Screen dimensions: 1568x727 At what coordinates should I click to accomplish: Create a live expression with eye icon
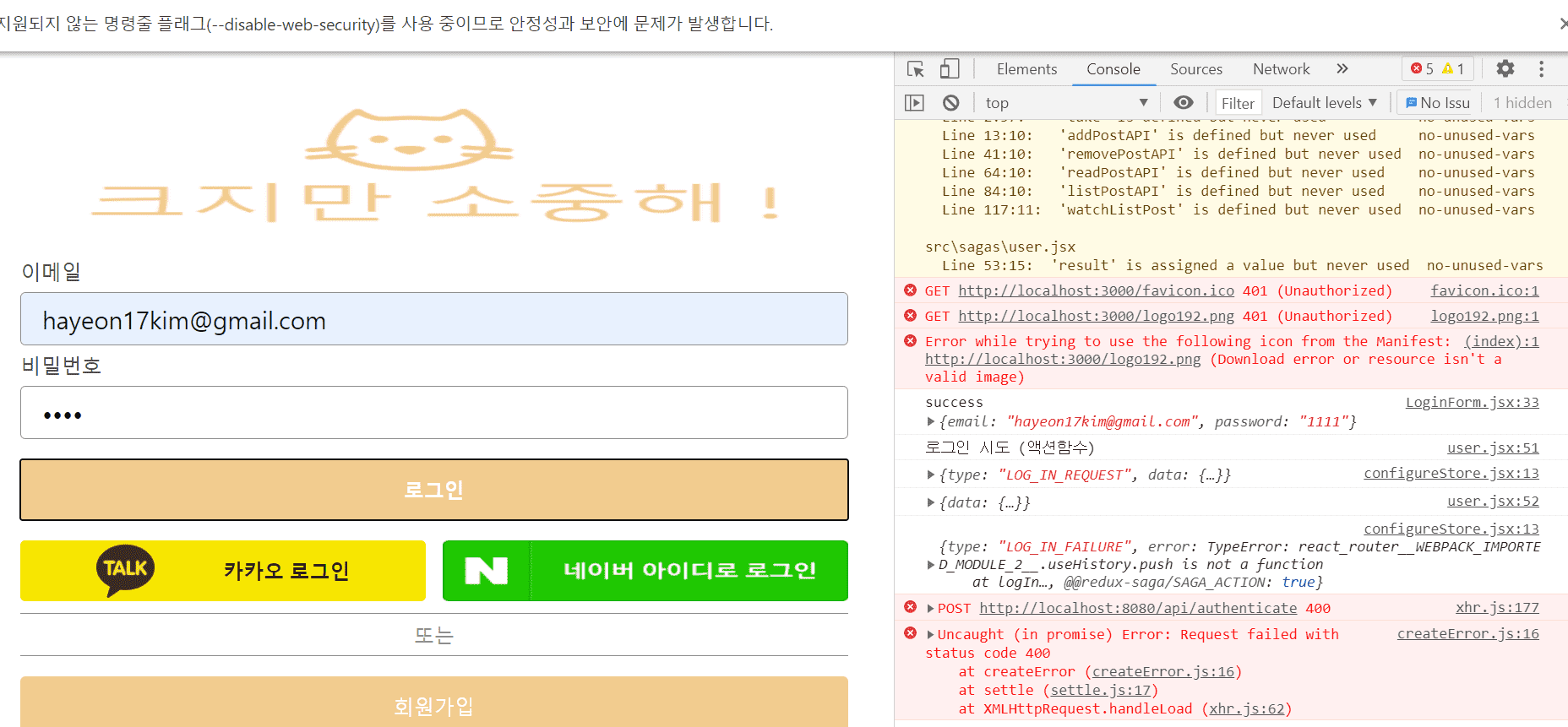click(1184, 102)
